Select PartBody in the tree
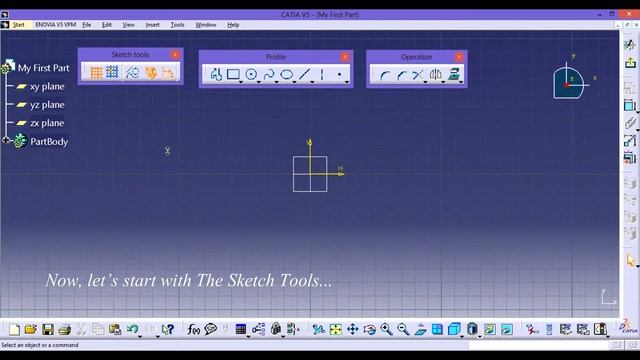The width and height of the screenshot is (640, 360). [x=49, y=142]
